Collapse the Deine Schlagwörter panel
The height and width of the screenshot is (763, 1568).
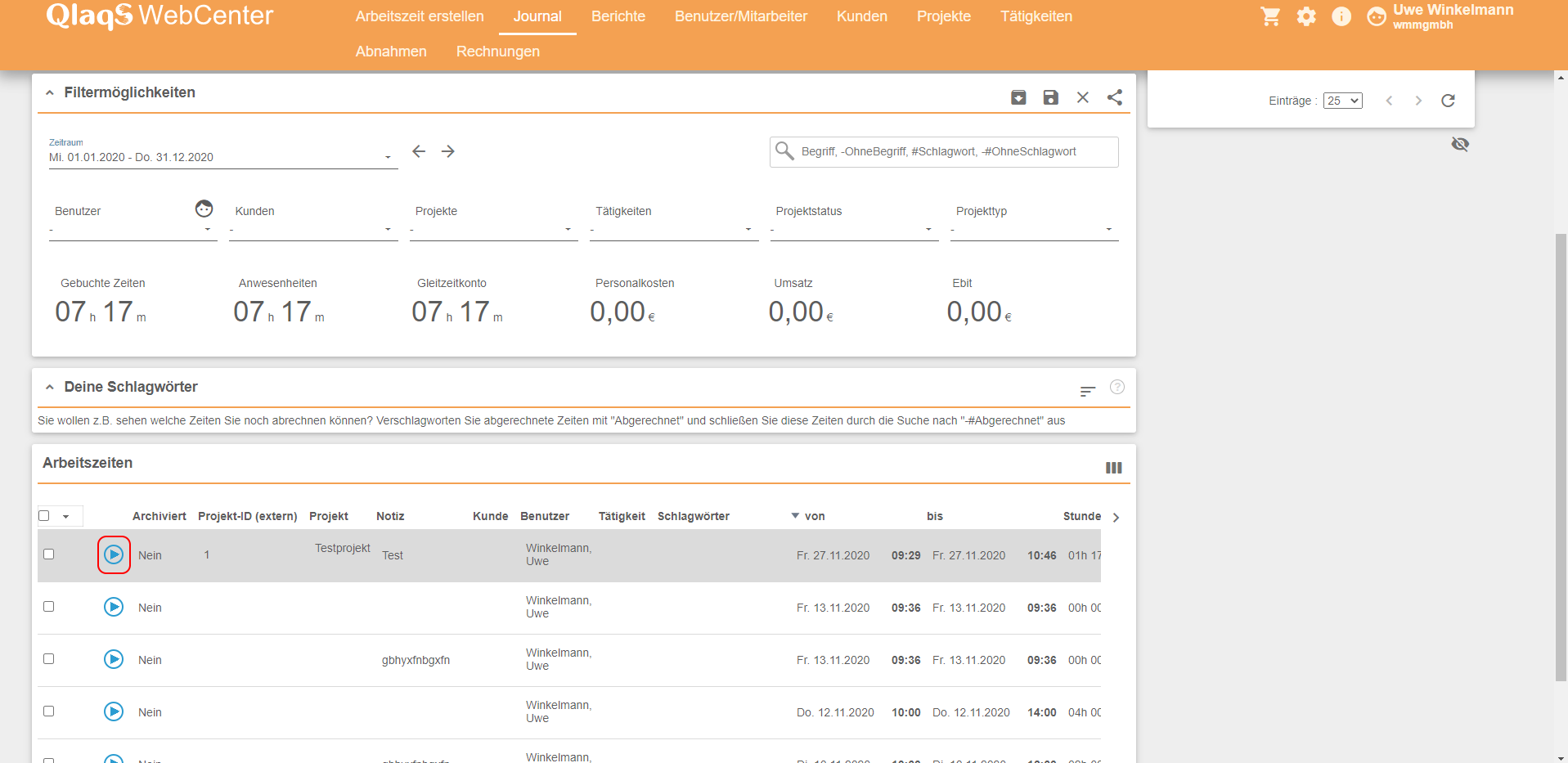point(50,387)
